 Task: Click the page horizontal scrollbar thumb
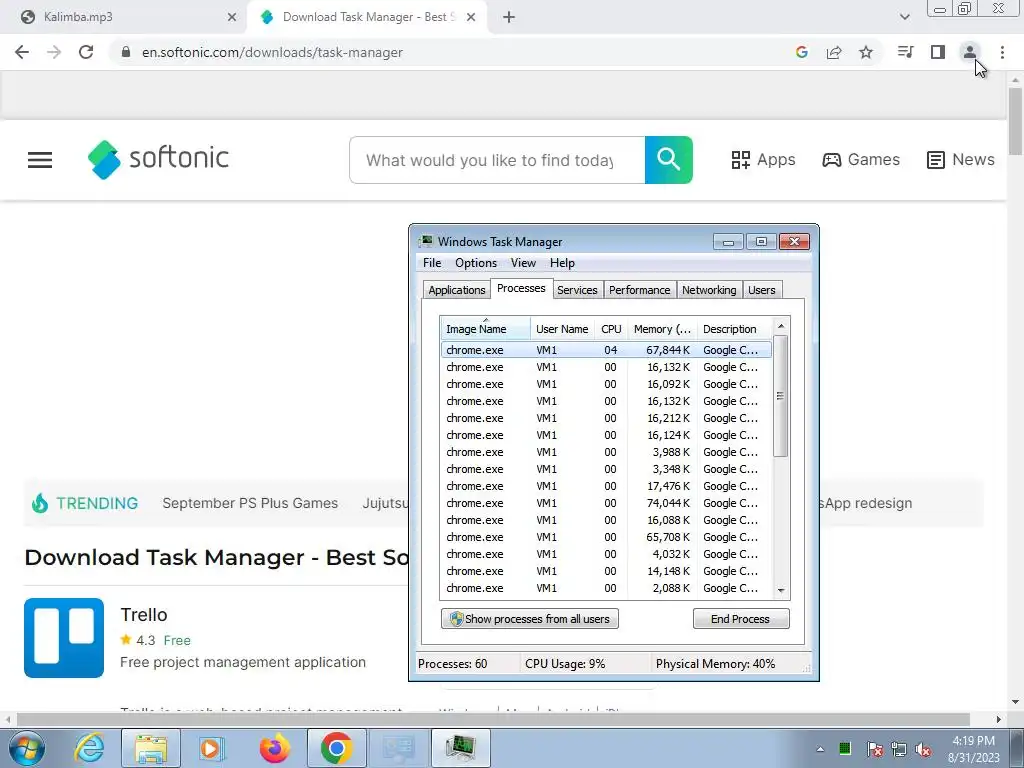pyautogui.click(x=492, y=719)
